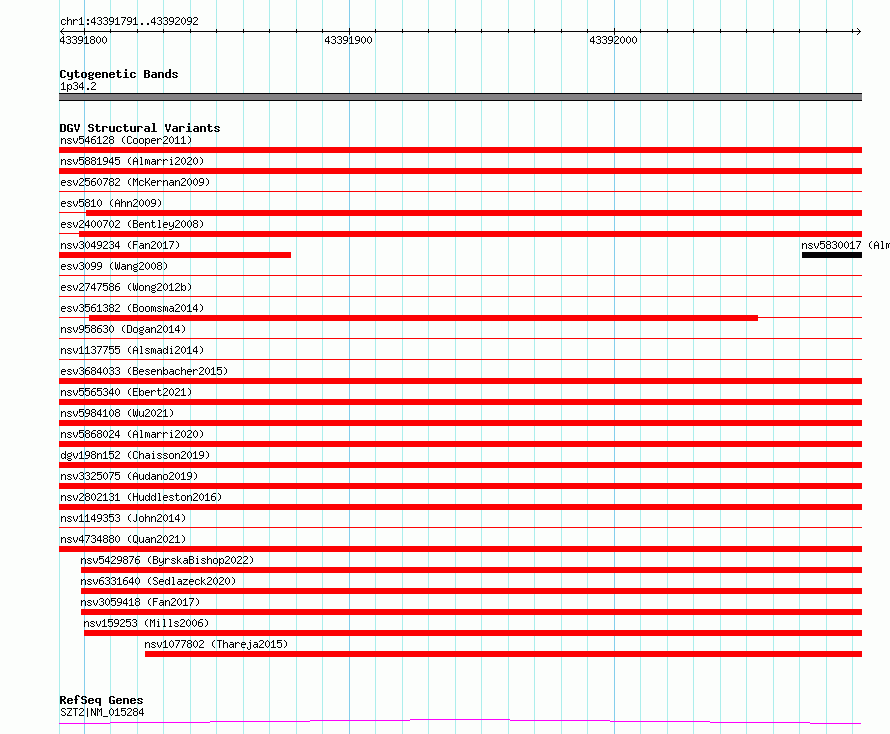Click the black bar under nsv5830017

832,255
